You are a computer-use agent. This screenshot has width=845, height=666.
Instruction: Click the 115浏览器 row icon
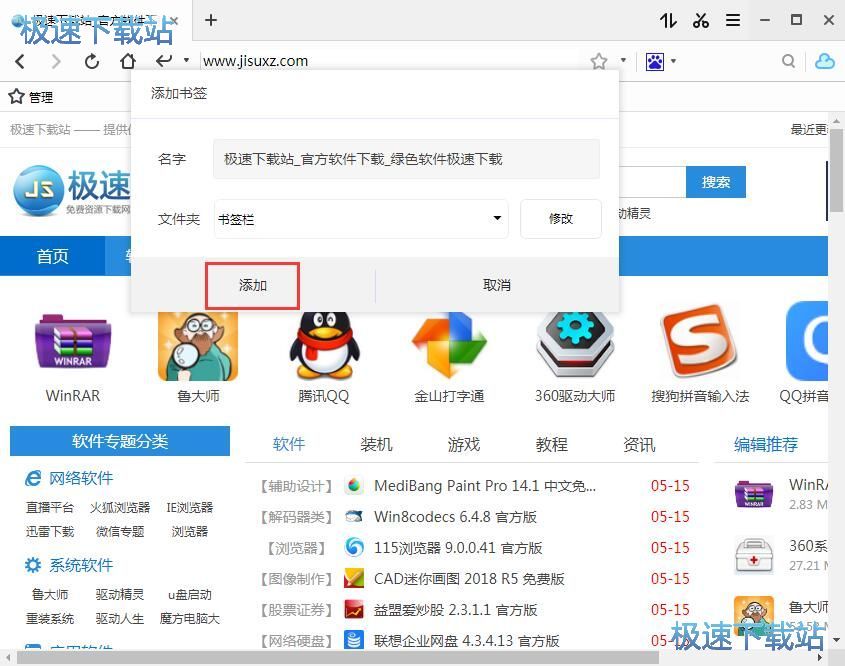tap(354, 548)
